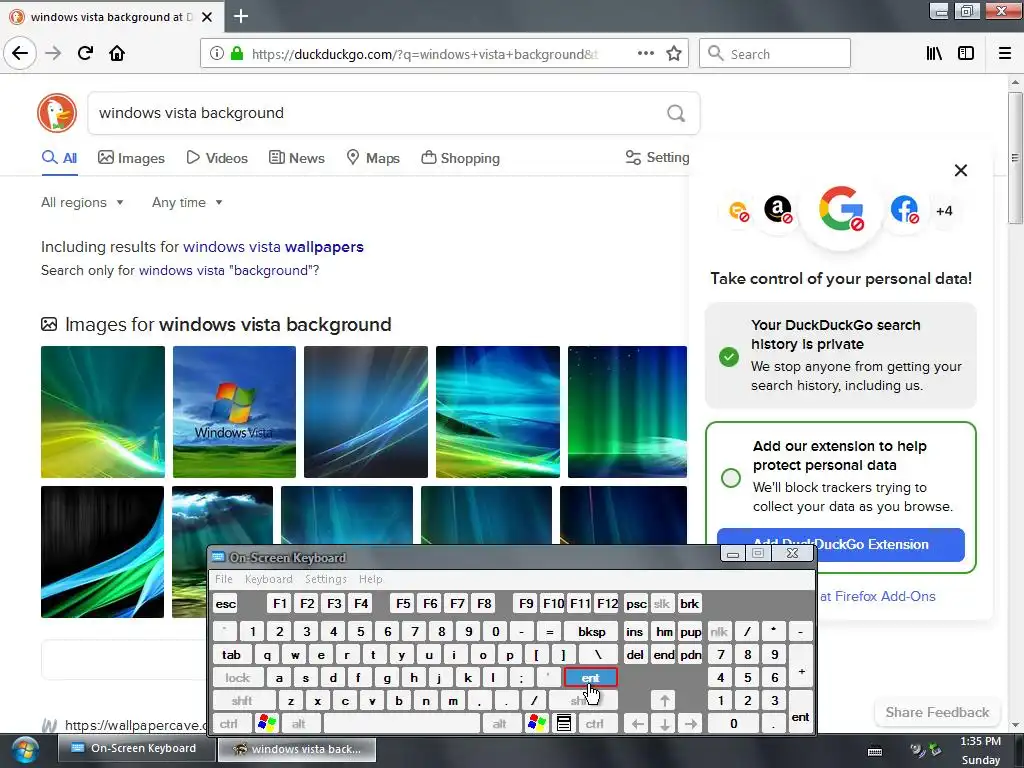Submit search with the magnifier icon
Viewport: 1024px width, 768px height.
pyautogui.click(x=676, y=114)
